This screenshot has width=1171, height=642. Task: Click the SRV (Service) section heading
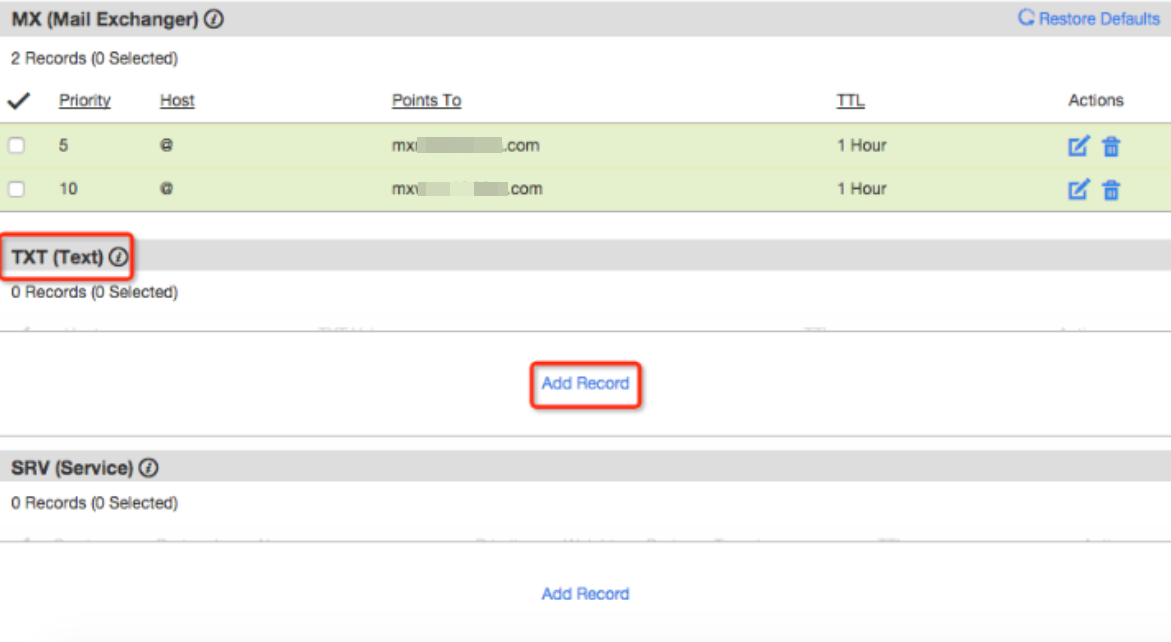(72, 467)
